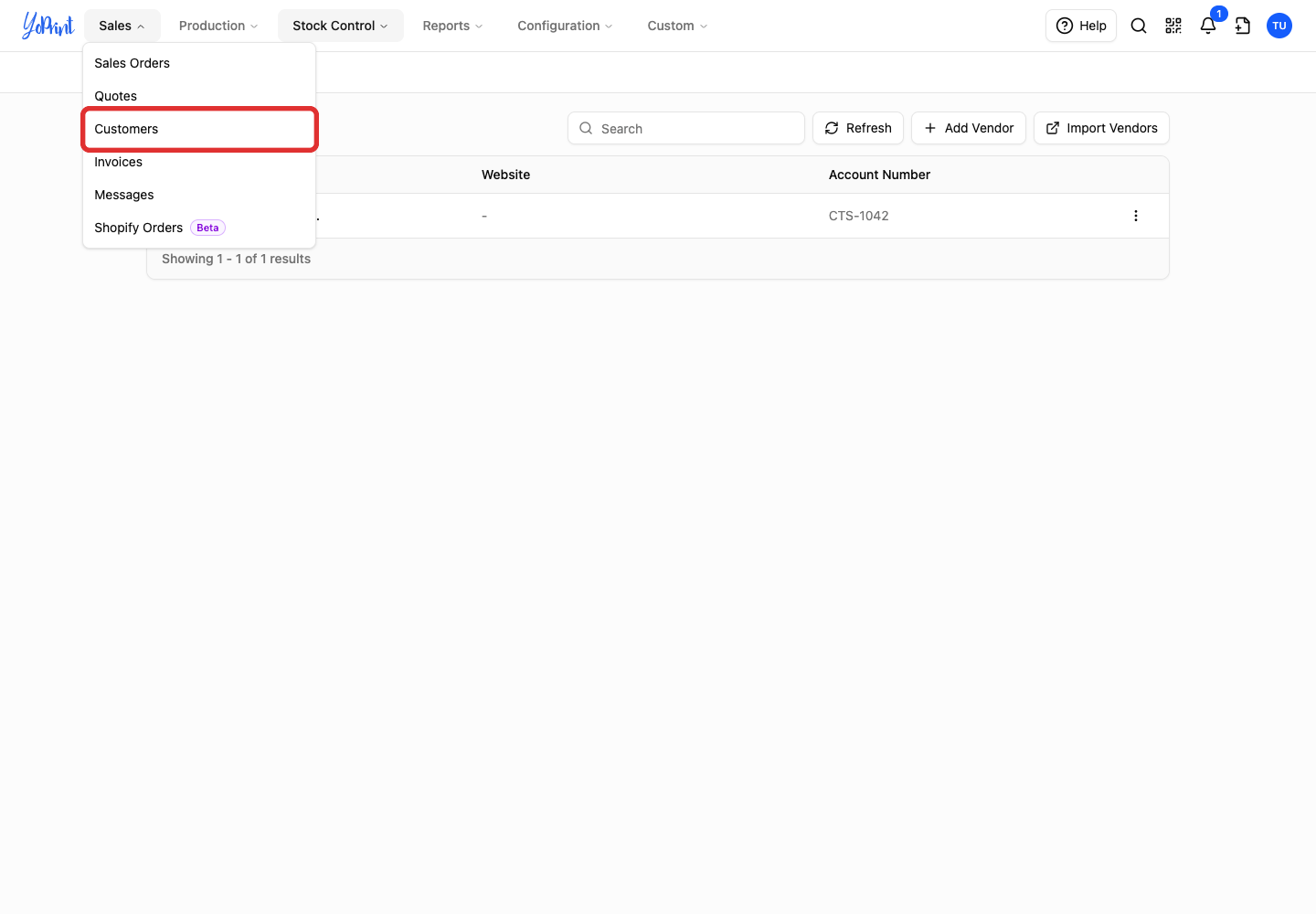The image size is (1316, 914).
Task: Click the 'Showing 1 - 1 of 1 results' text
Action: (x=236, y=259)
